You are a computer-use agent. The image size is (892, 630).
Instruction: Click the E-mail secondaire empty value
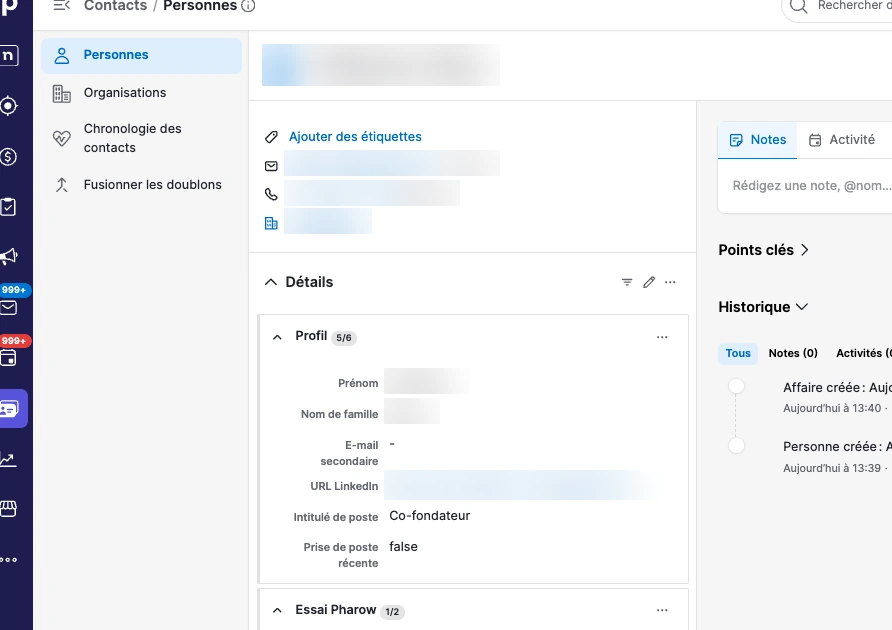tap(392, 444)
